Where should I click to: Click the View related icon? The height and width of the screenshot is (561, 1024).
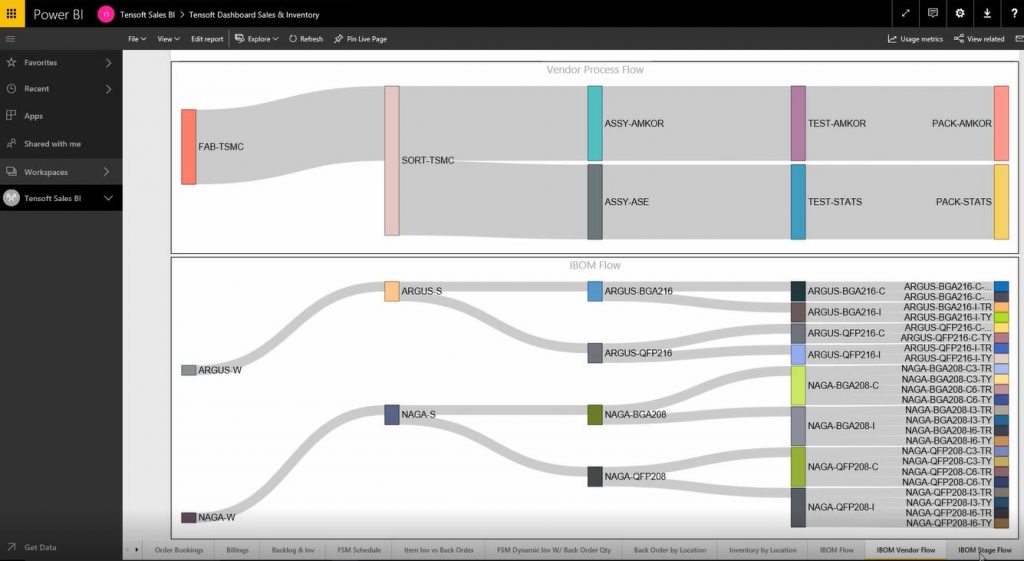[959, 39]
